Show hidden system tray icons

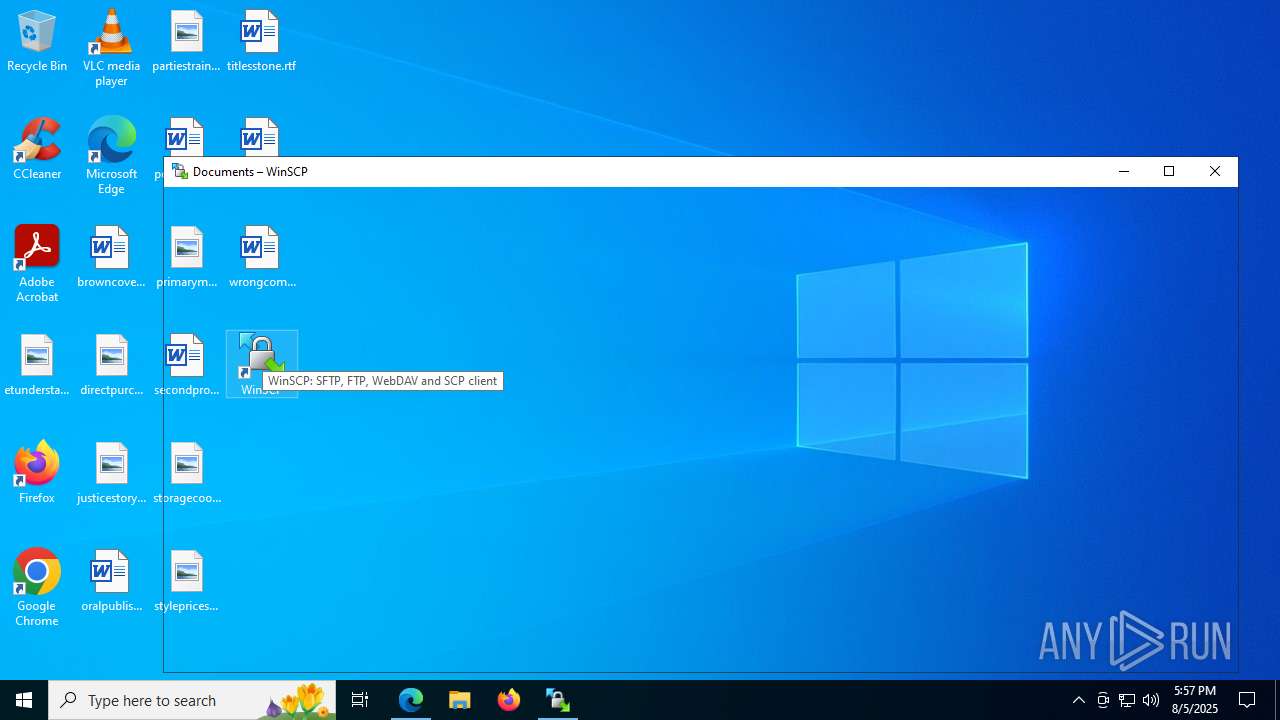pyautogui.click(x=1079, y=700)
